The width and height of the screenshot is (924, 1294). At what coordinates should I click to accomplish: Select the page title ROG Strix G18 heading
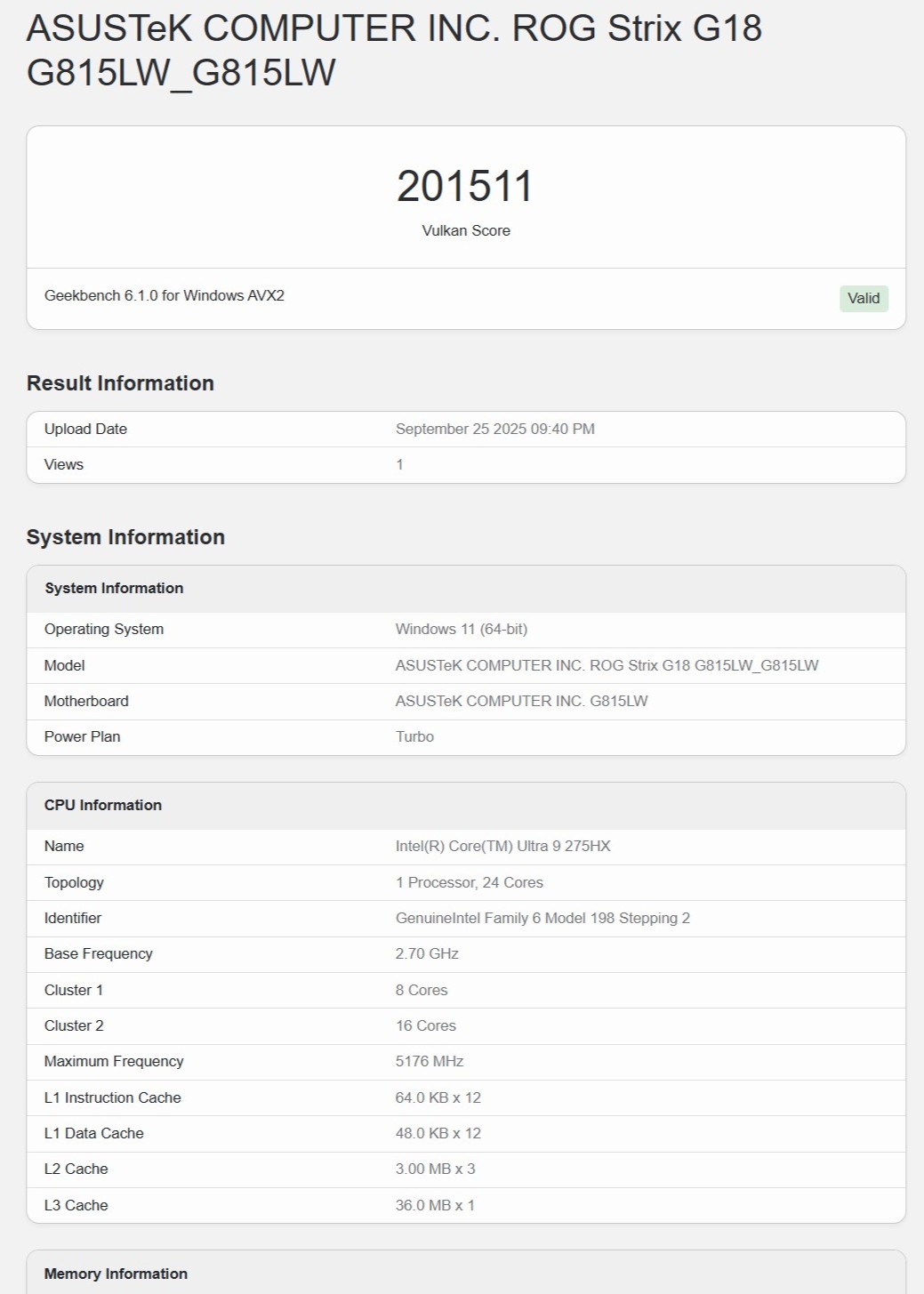click(394, 51)
